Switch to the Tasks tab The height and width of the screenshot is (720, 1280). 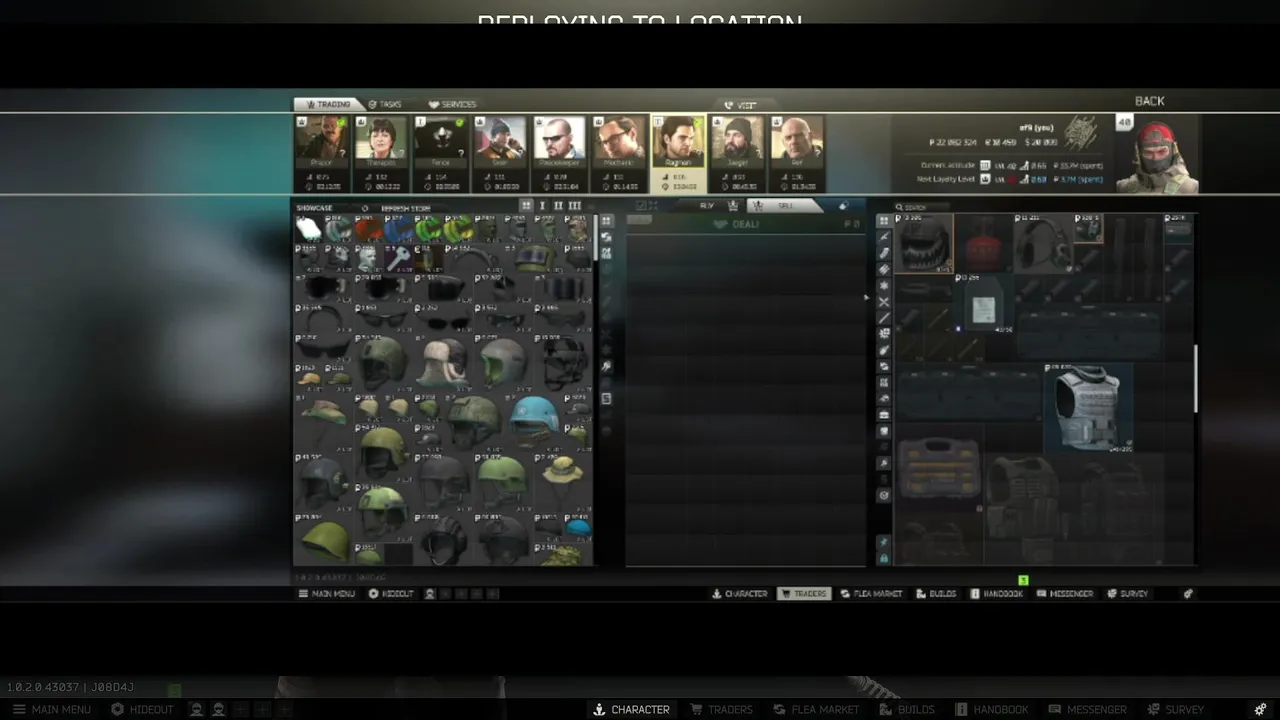point(385,104)
